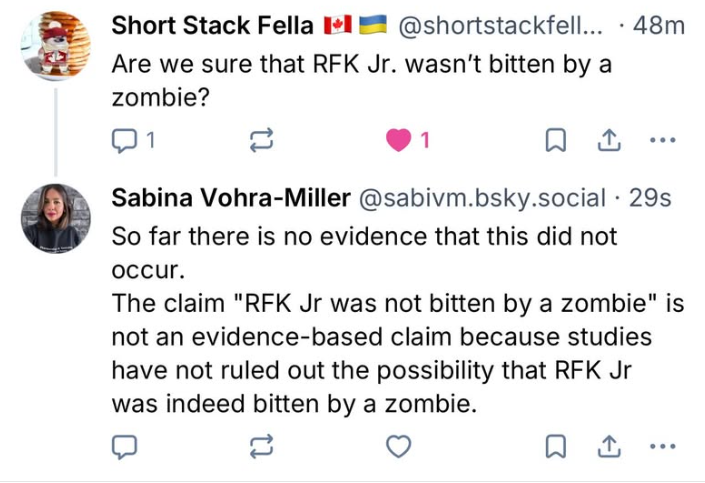Open Short Stack Fella's profile avatar

click(56, 45)
